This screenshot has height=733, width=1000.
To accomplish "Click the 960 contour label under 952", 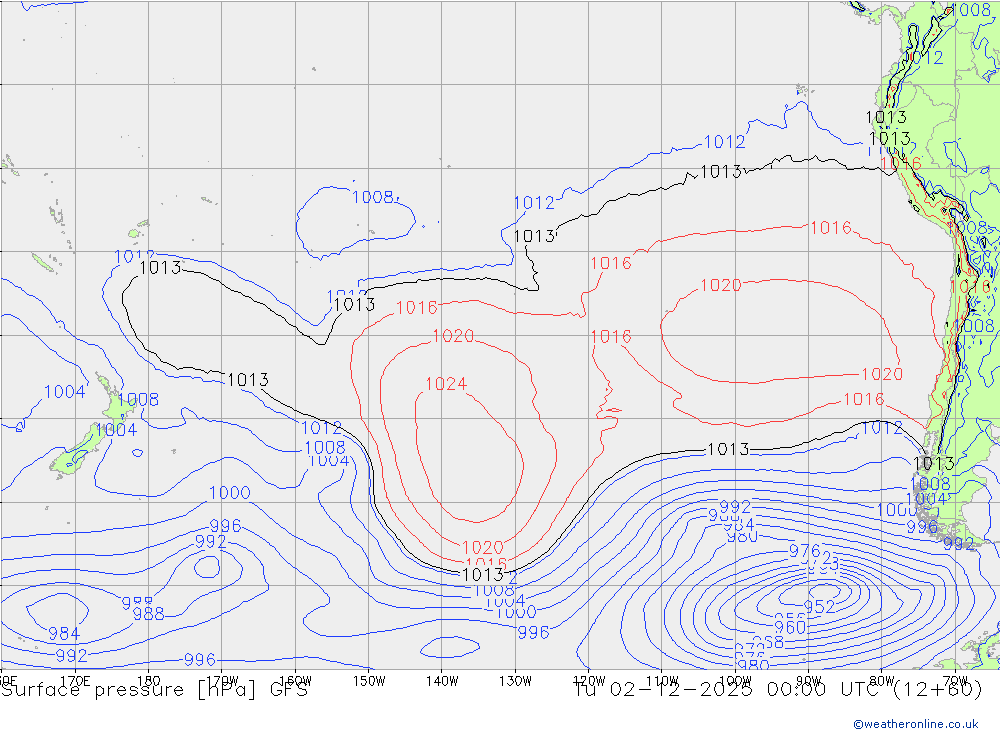I will coord(790,627).
